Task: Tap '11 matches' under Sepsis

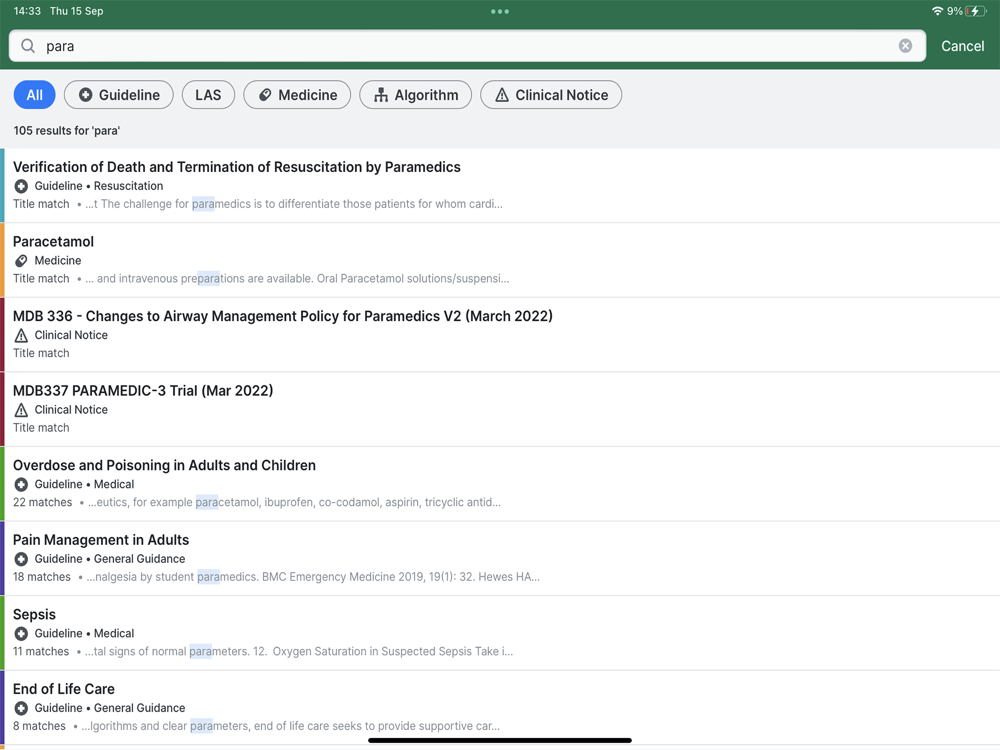Action: [41, 652]
